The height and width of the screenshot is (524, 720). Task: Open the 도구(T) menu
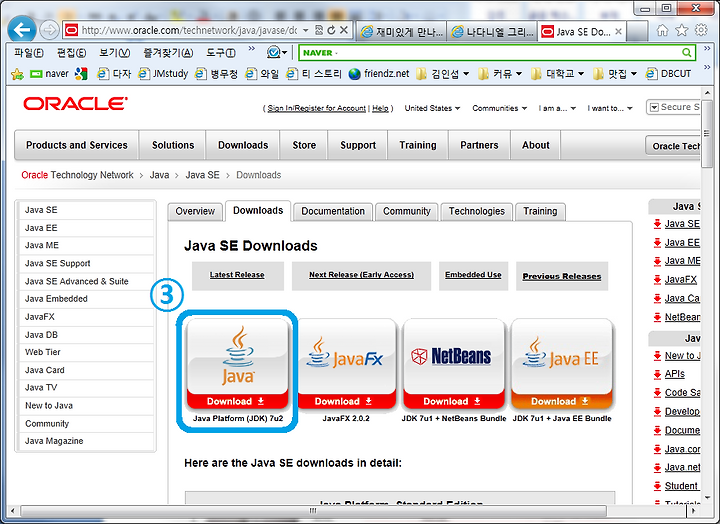pyautogui.click(x=220, y=53)
